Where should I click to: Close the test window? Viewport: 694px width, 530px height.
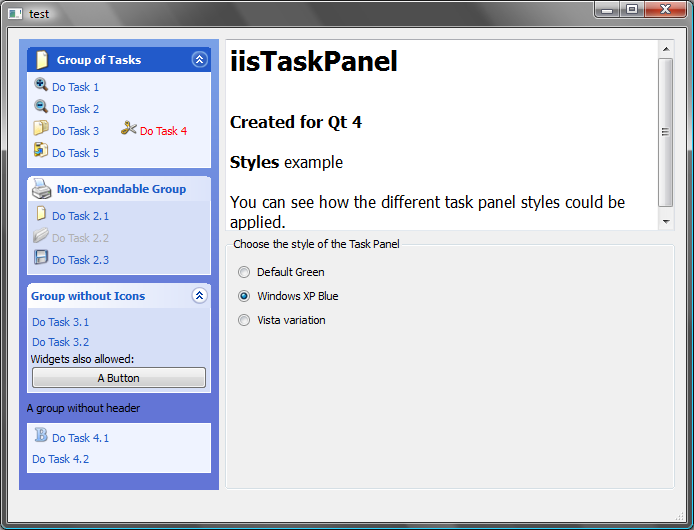665,9
